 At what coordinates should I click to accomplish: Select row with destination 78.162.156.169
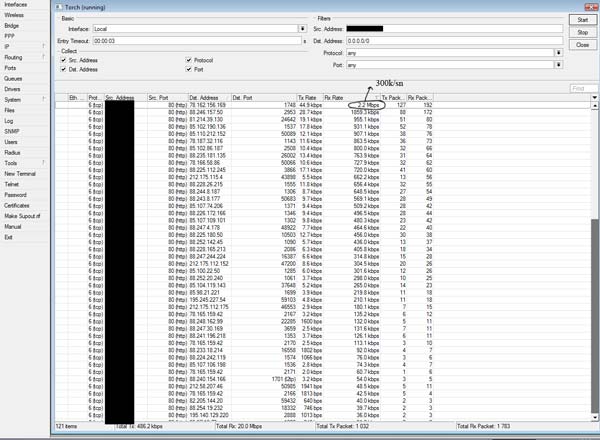pyautogui.click(x=323, y=105)
